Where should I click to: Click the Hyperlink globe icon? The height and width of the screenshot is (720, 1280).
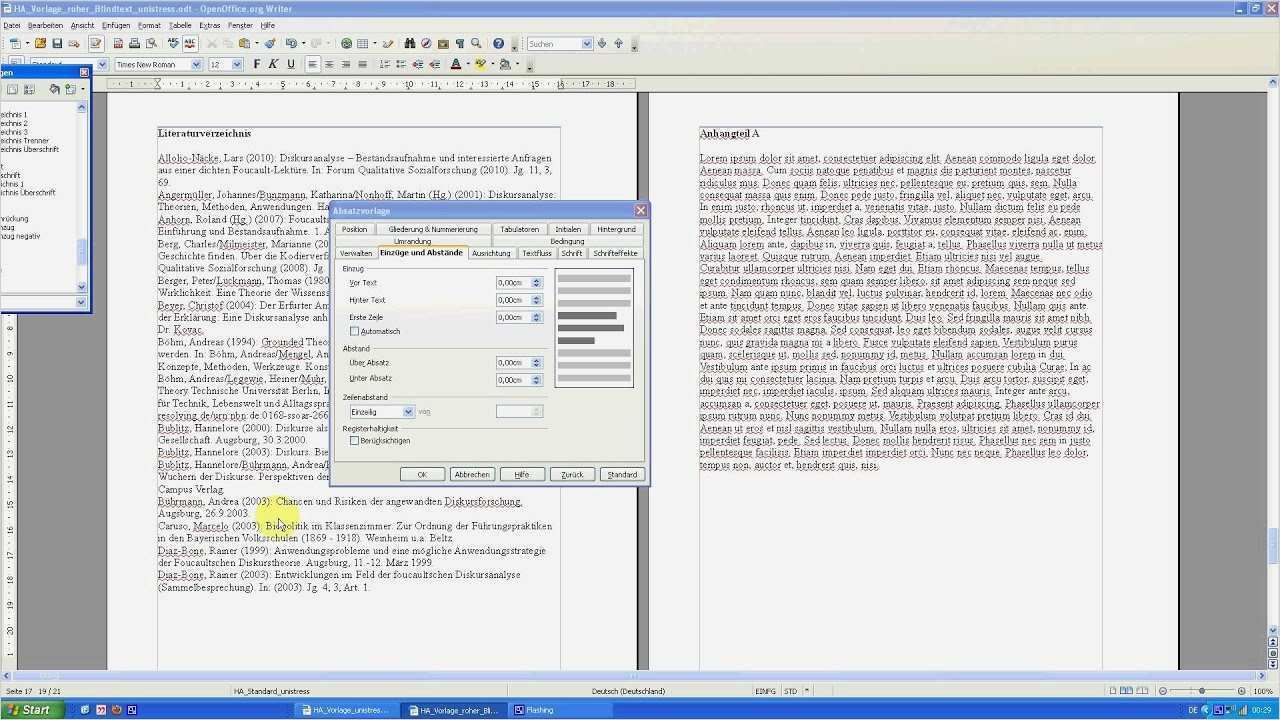(x=346, y=44)
